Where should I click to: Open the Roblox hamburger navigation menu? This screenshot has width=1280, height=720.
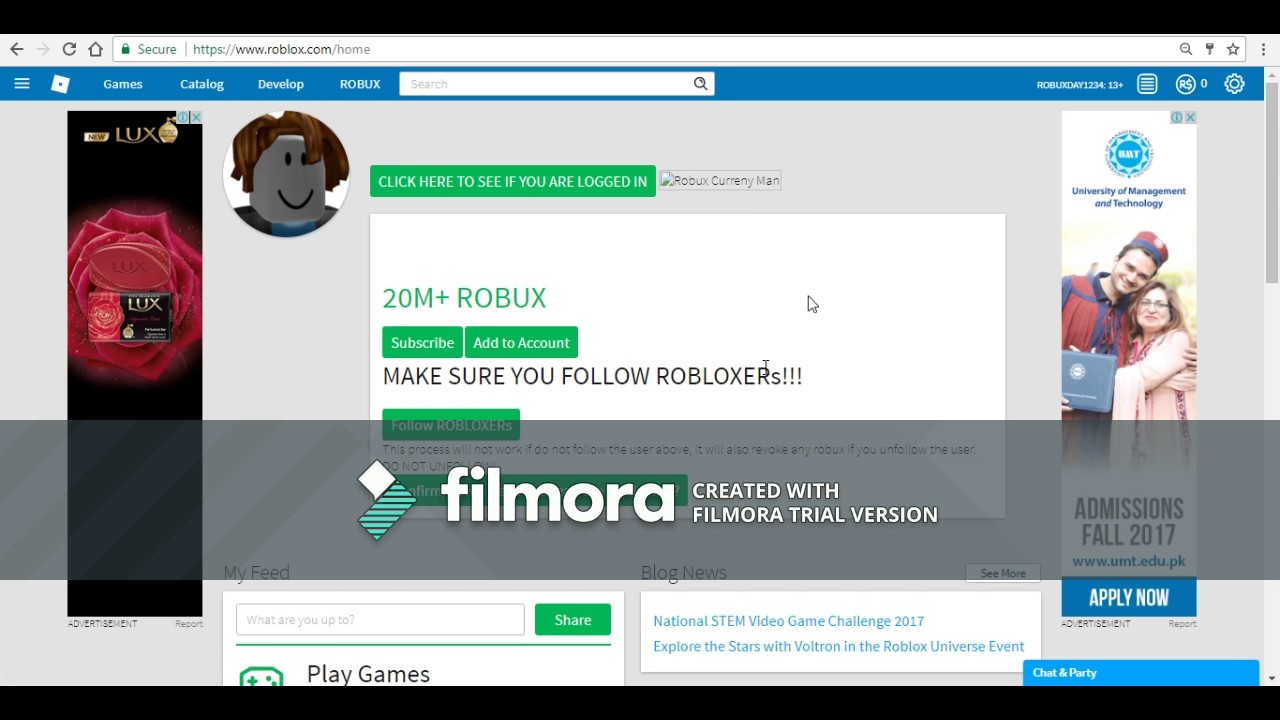pyautogui.click(x=22, y=84)
